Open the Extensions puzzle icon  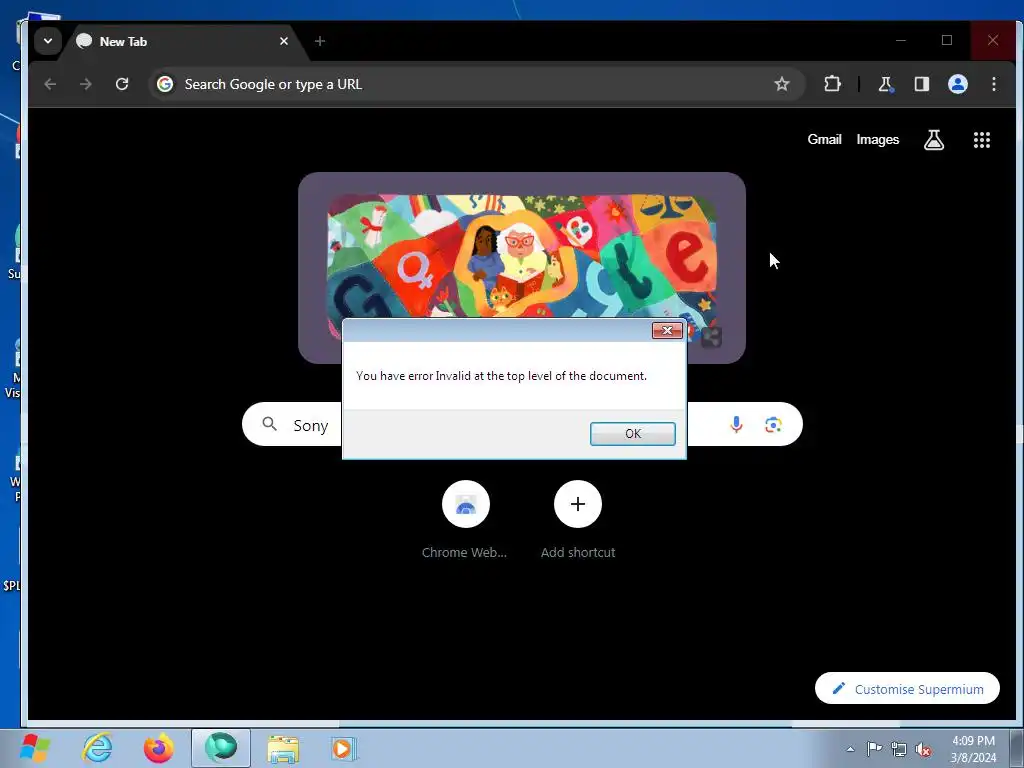point(832,84)
